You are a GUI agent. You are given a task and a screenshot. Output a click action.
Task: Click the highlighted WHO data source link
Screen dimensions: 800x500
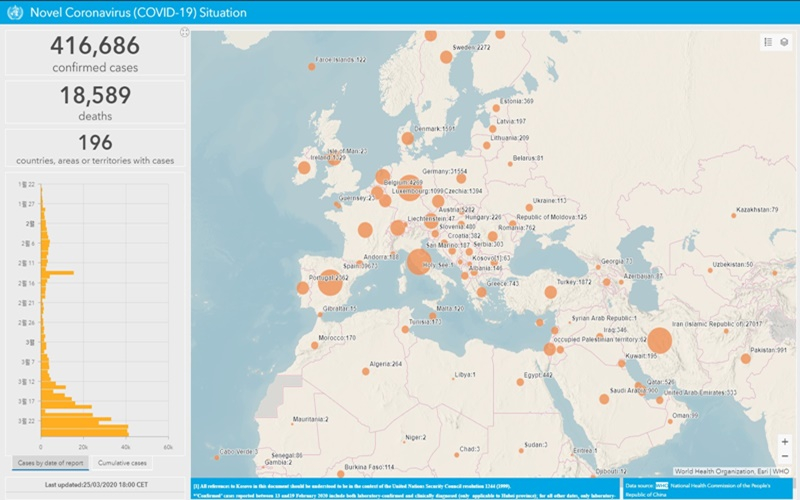pos(660,485)
